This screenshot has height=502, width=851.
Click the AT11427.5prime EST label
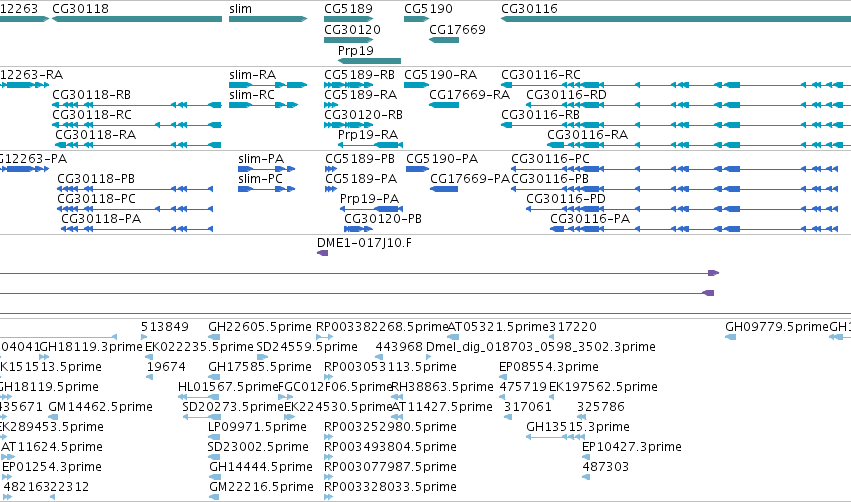click(x=441, y=406)
